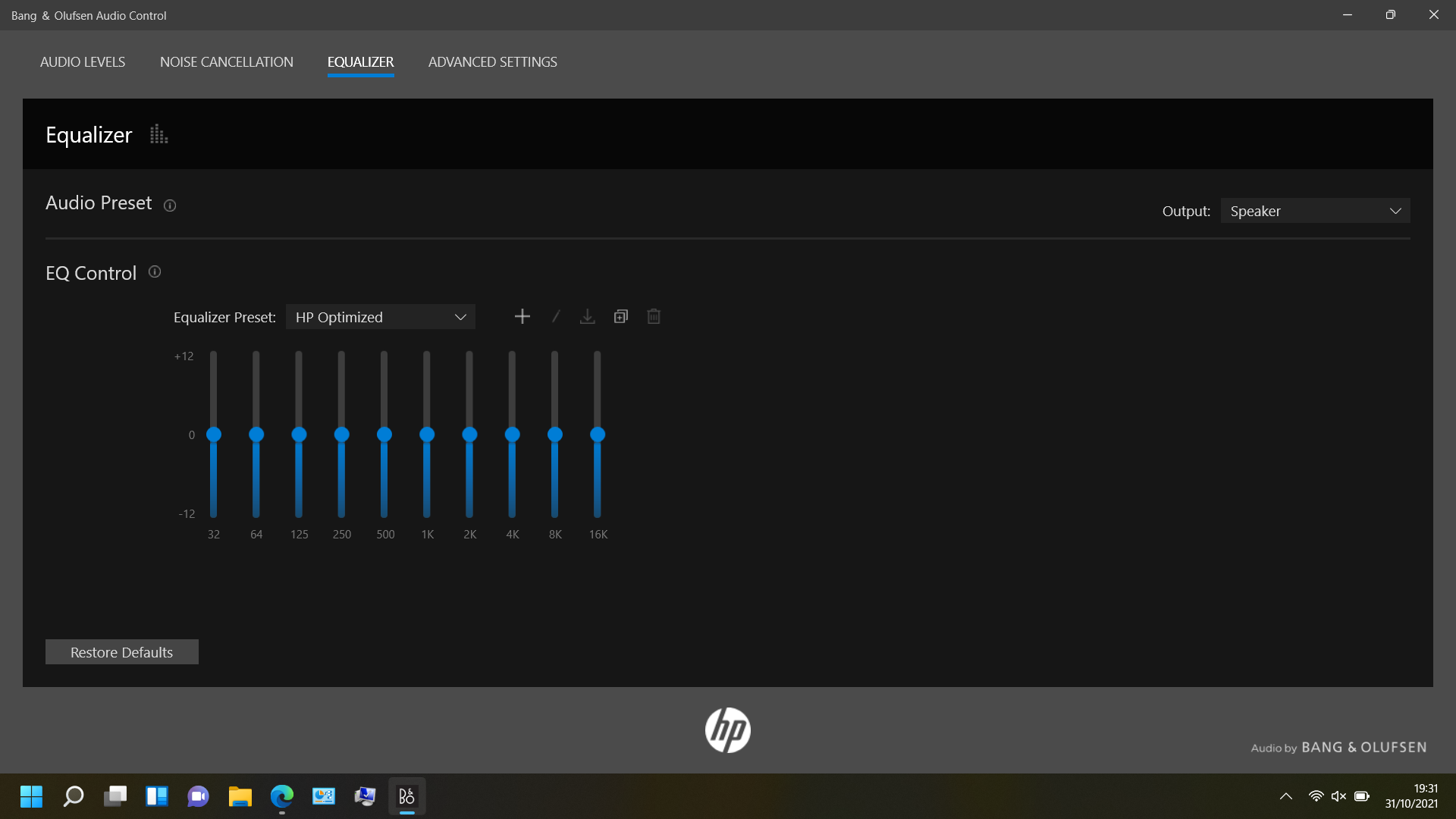Go to the Advanced Settings tab
Image resolution: width=1456 pixels, height=819 pixels.
tap(492, 62)
